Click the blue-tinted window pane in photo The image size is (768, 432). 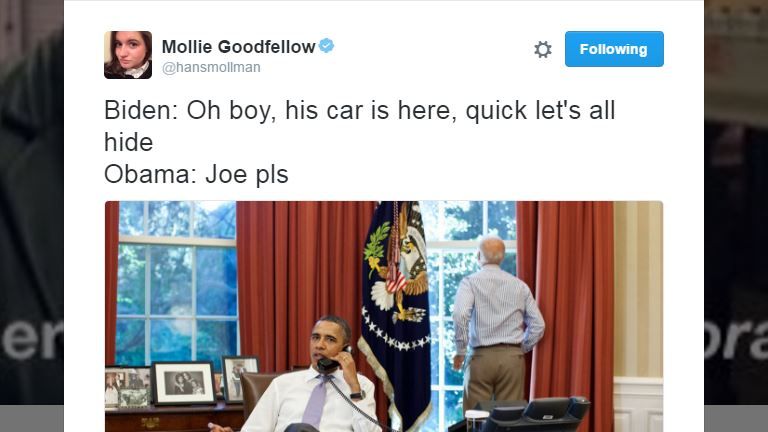[176, 284]
